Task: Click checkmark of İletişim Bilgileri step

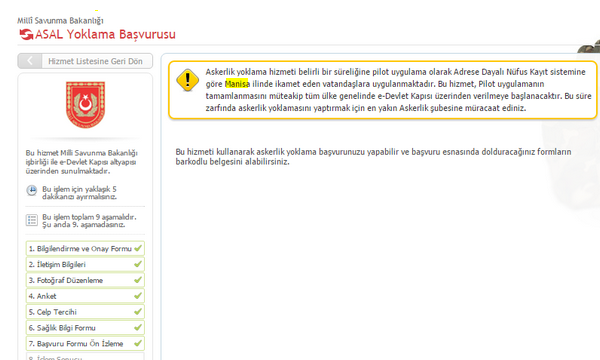Action: click(x=138, y=264)
